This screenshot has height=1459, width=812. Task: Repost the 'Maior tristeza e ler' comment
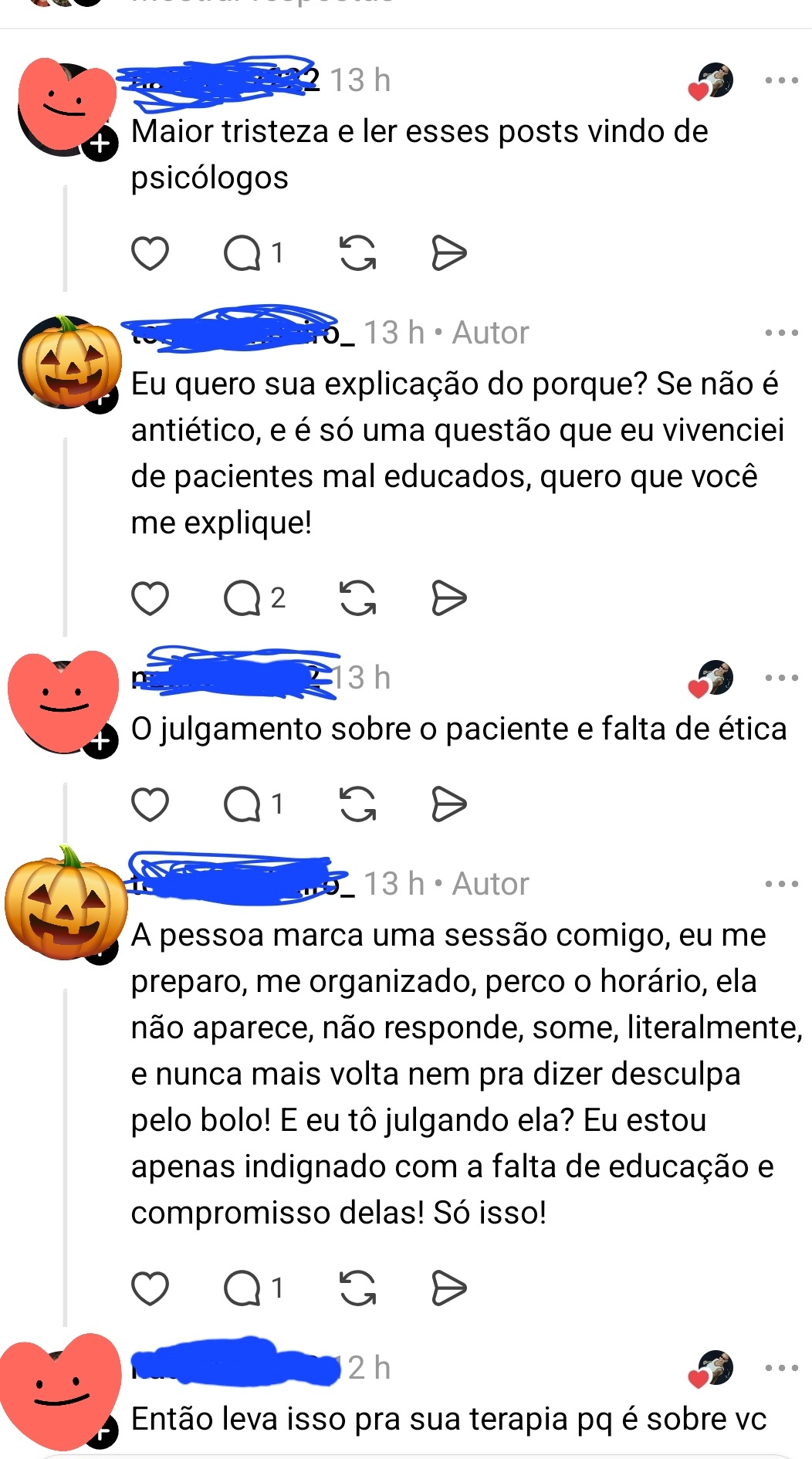point(357,253)
